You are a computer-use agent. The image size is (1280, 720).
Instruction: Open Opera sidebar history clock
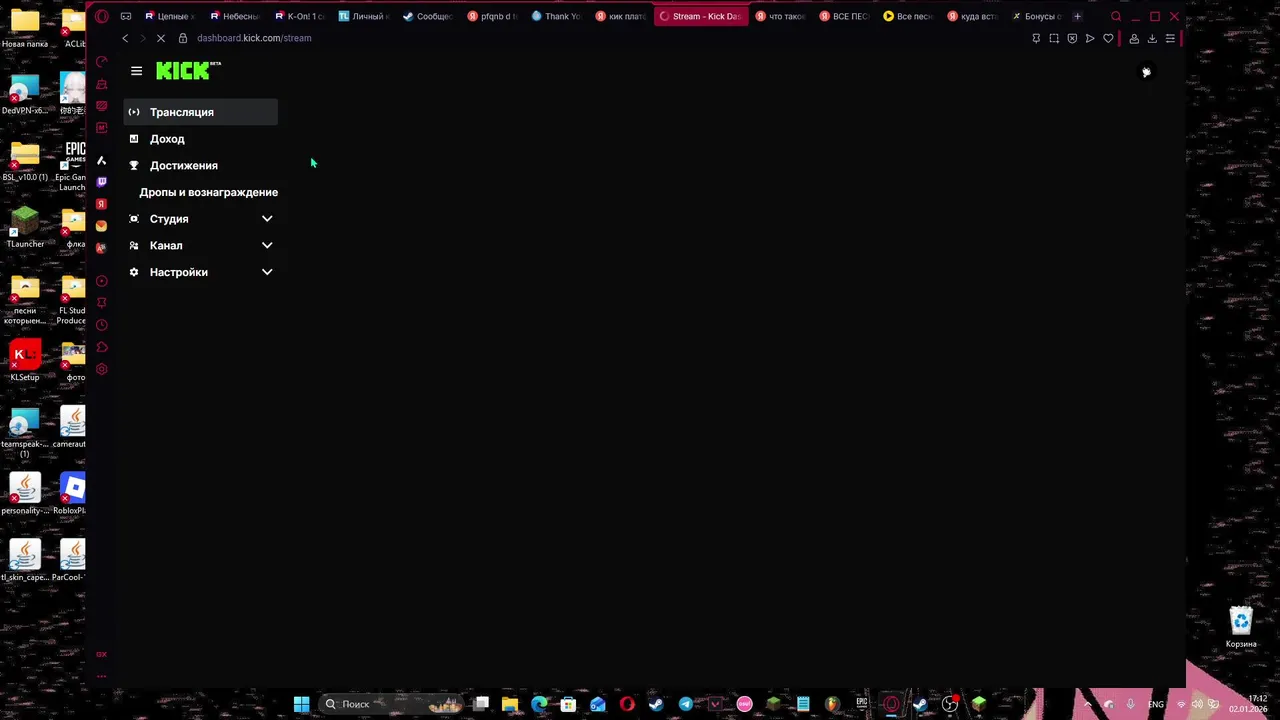coord(101,325)
